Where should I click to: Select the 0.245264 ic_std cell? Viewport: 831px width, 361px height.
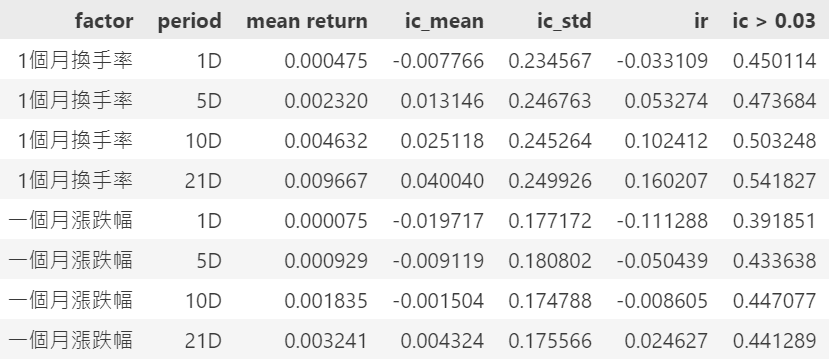point(550,140)
